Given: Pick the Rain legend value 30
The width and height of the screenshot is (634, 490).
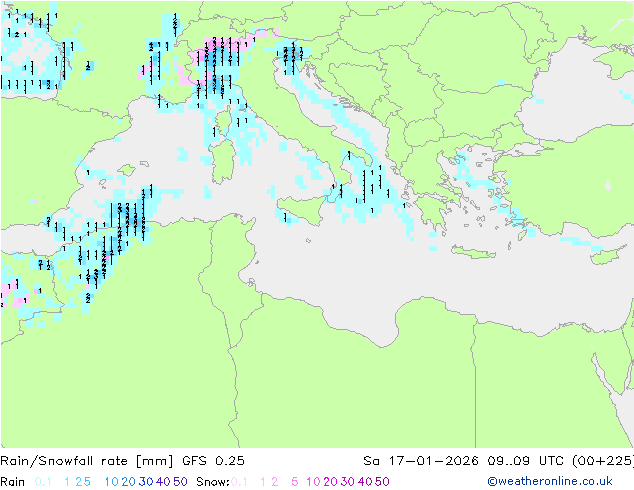Looking at the screenshot, I should coord(146,482).
